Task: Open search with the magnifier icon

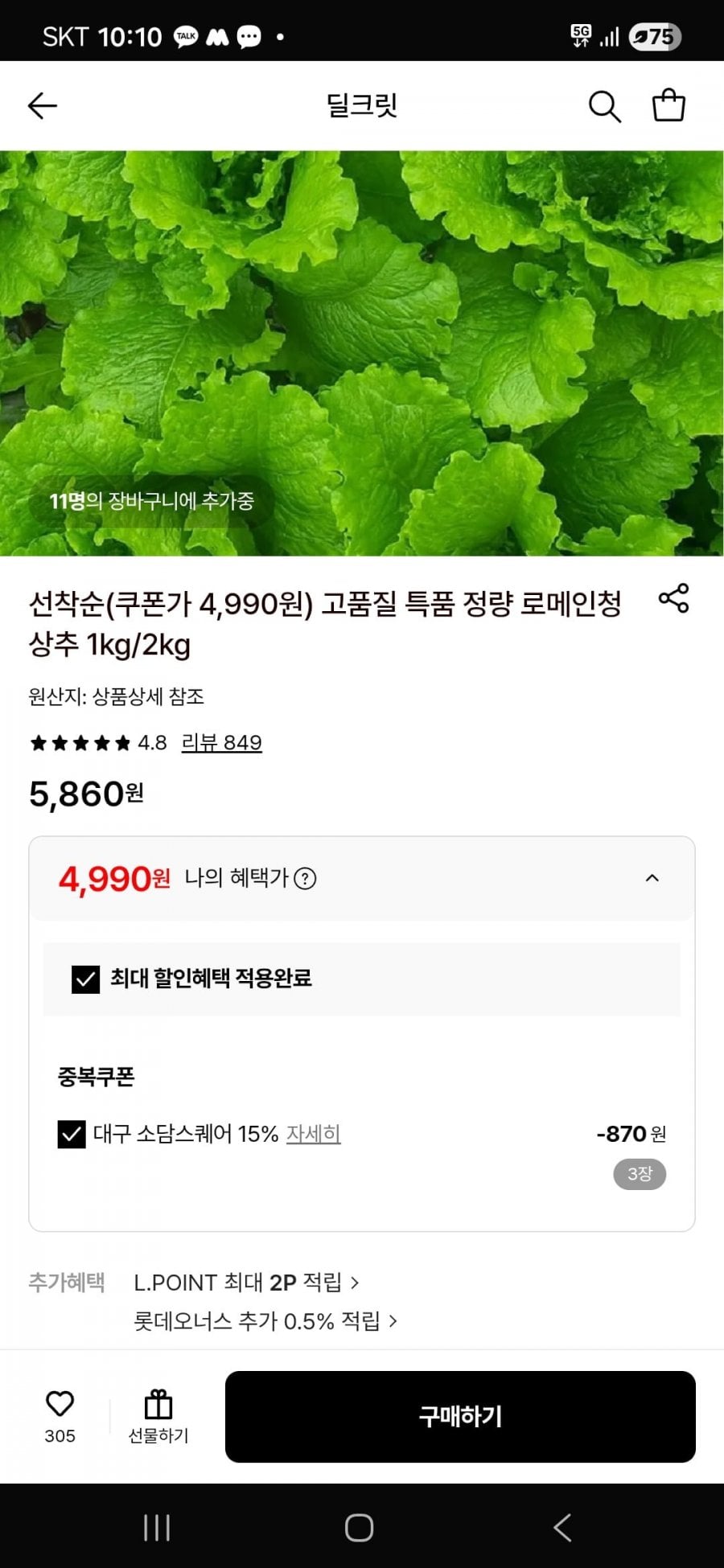Action: (604, 106)
